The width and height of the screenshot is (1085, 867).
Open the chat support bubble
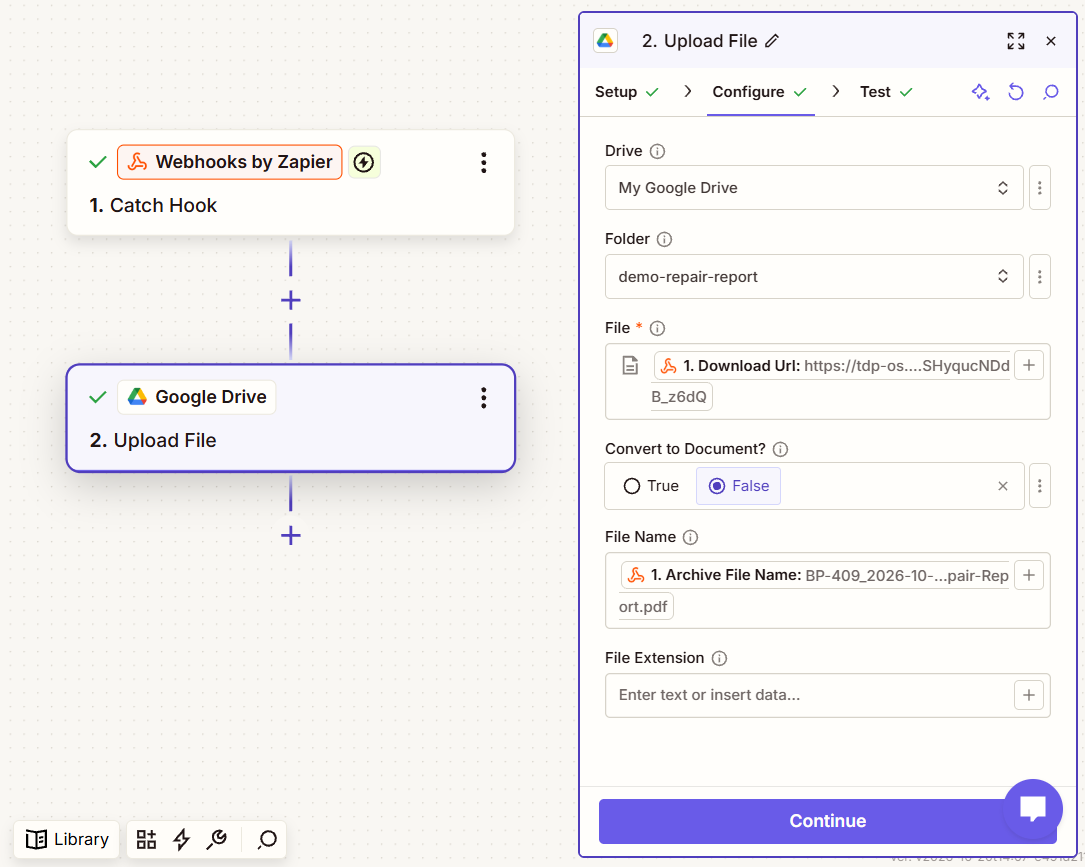1032,808
